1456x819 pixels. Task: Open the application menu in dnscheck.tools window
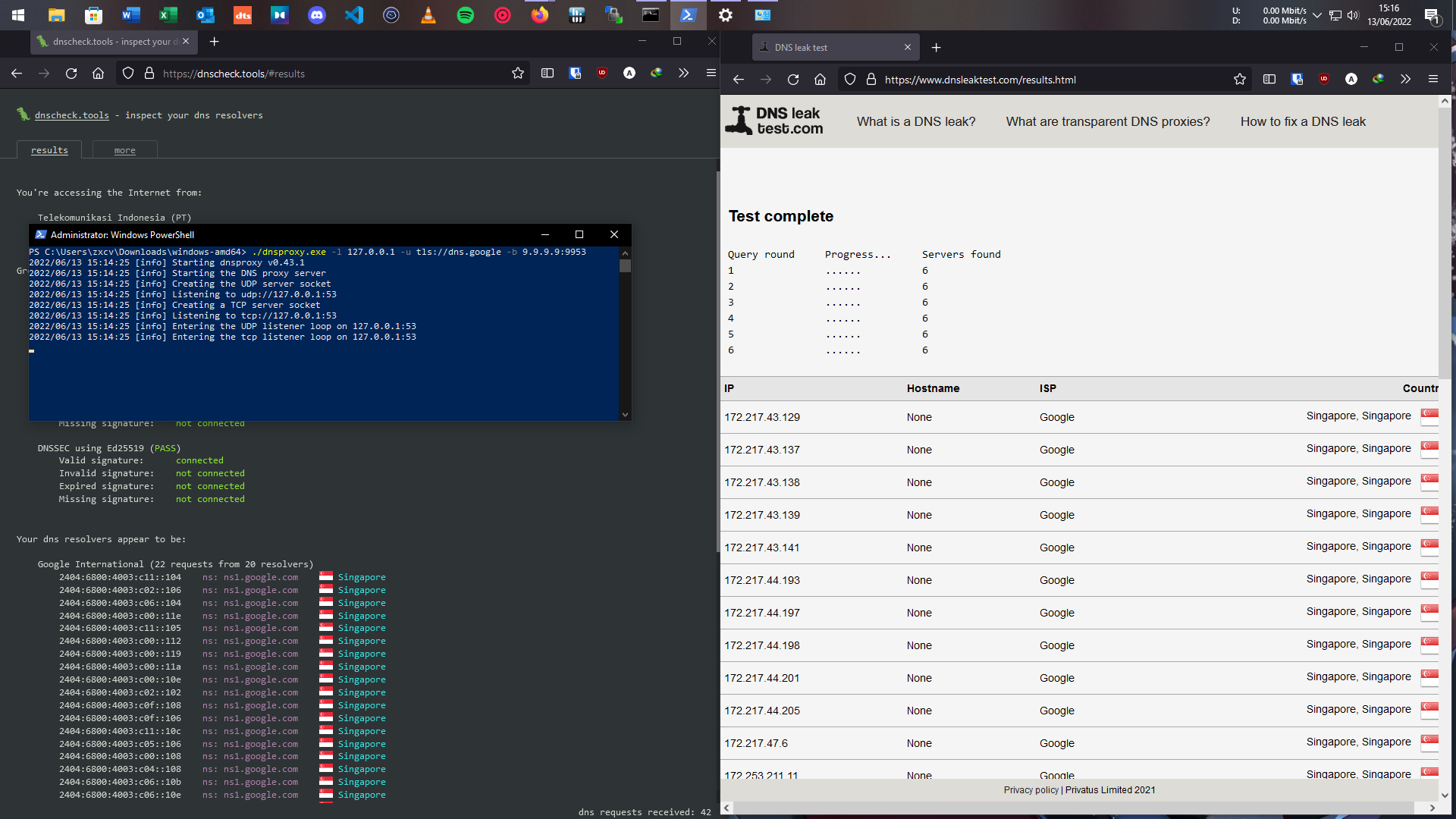[x=711, y=74]
